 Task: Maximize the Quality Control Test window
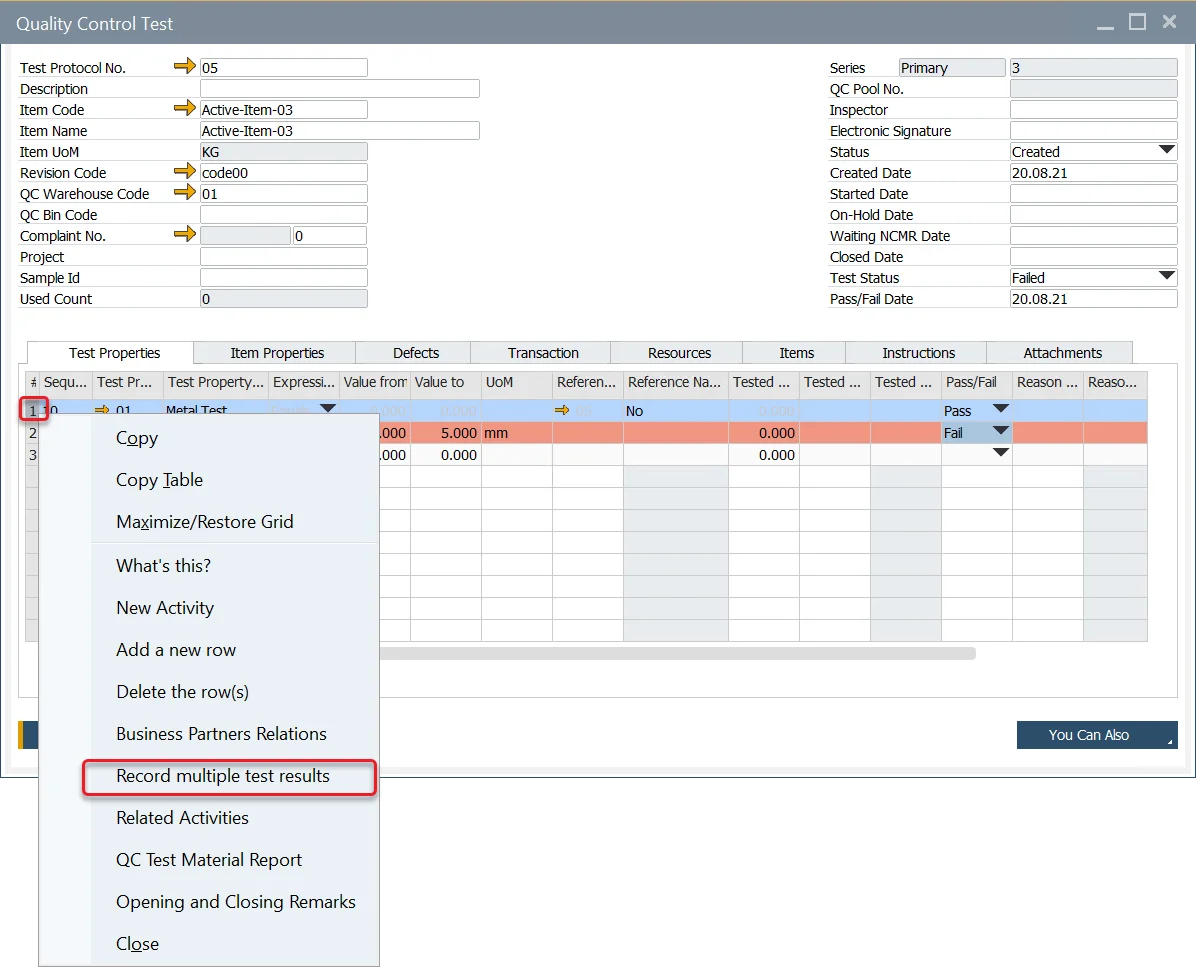point(1137,22)
